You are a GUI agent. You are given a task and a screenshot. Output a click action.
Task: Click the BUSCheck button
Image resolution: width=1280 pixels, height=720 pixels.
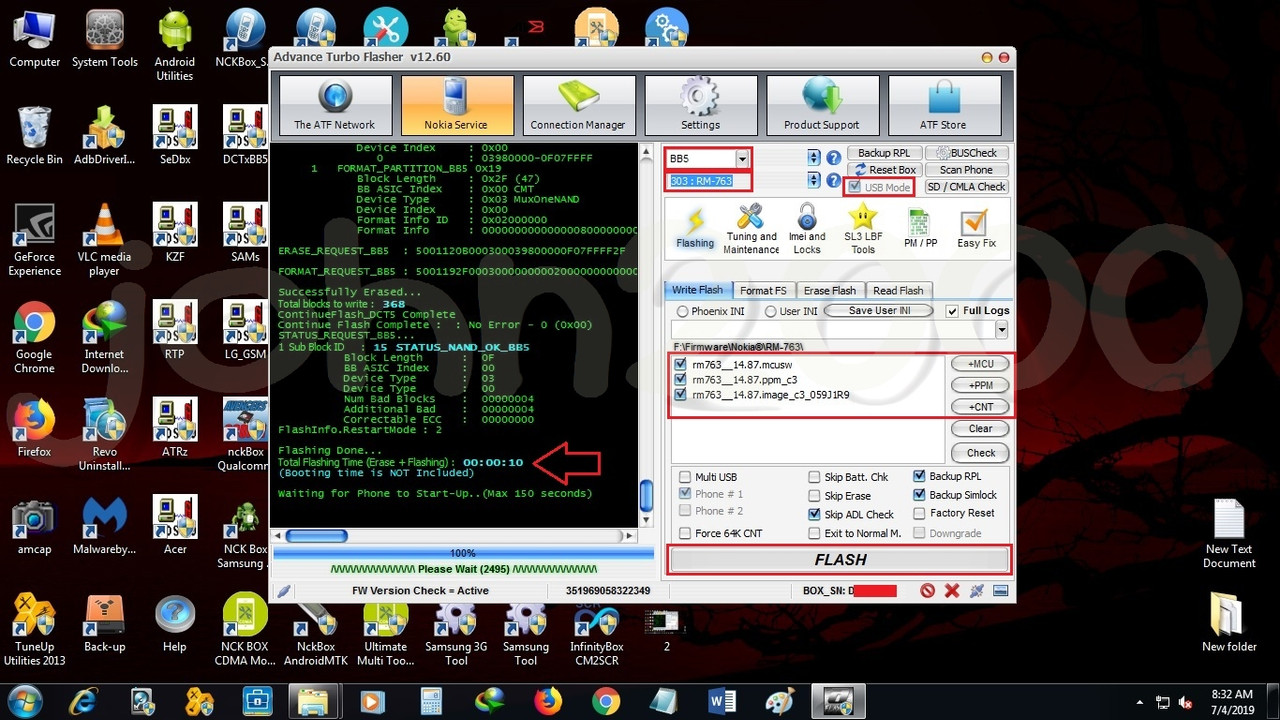[966, 153]
